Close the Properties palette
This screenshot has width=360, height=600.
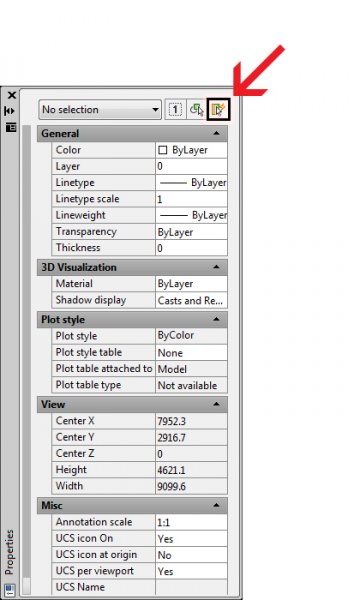(x=12, y=95)
